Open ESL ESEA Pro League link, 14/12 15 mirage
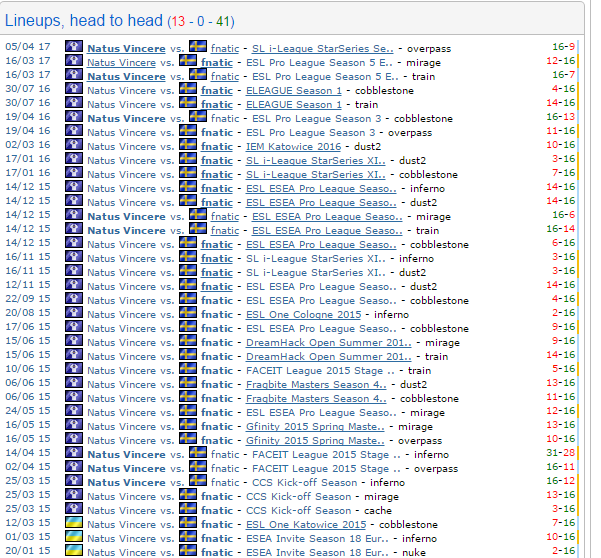The height and width of the screenshot is (558, 601). (327, 217)
